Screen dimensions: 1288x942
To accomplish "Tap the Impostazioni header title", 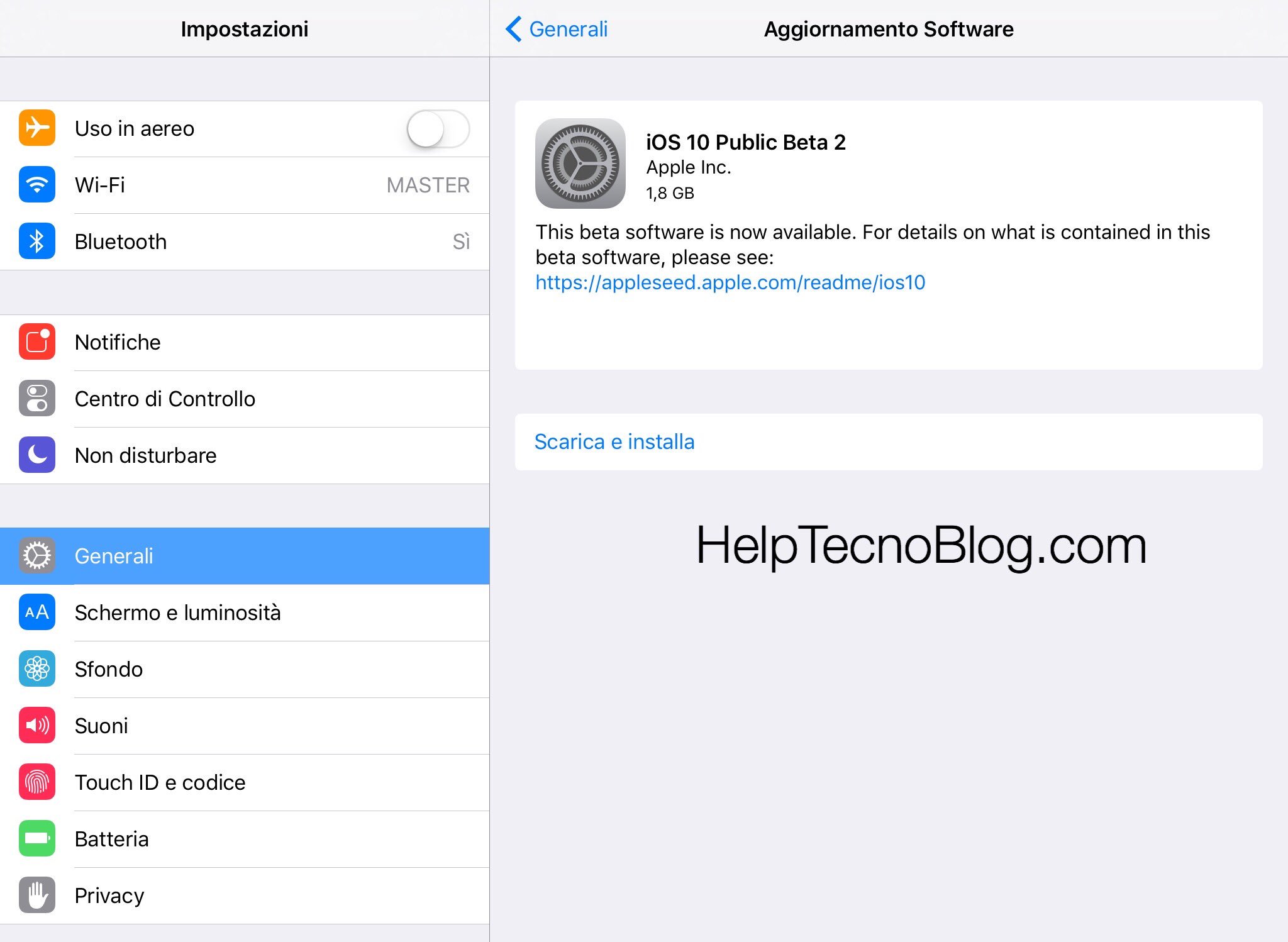I will tap(245, 29).
